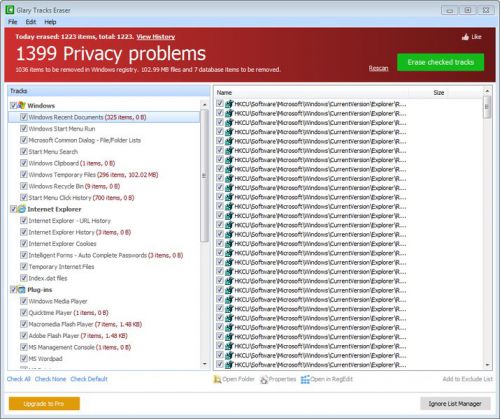
Task: Toggle Windows Temporary Files checkbox
Action: coord(24,175)
